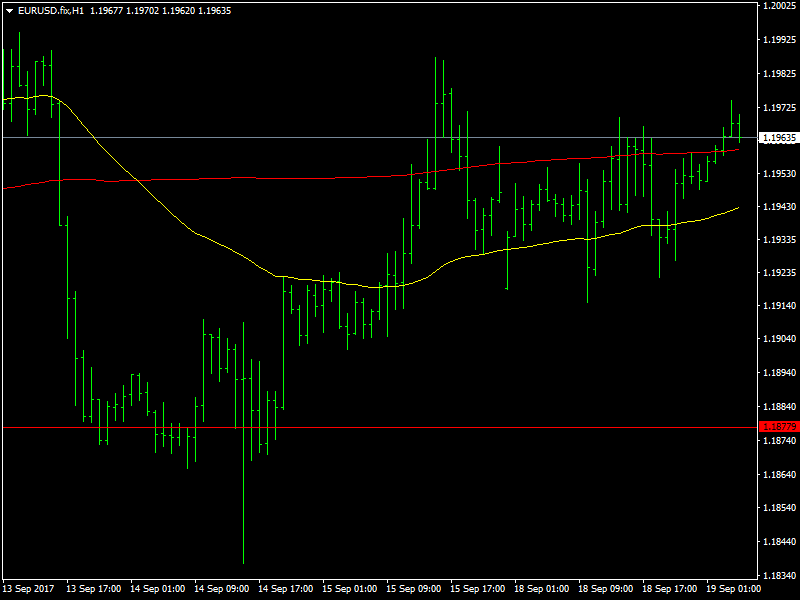Click the 1.18340 price scale value

point(779,576)
